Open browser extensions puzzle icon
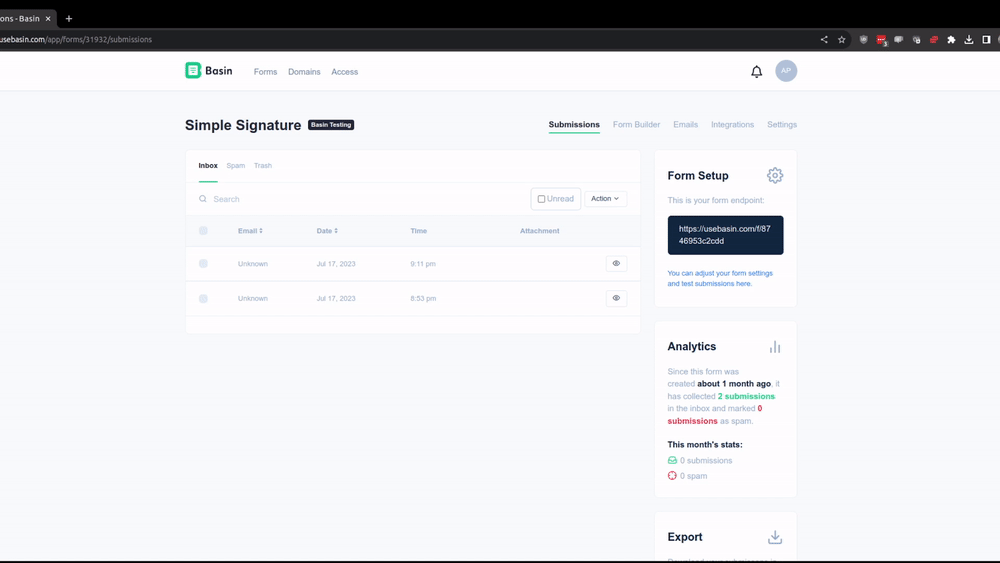The height and width of the screenshot is (563, 1000). tap(951, 40)
